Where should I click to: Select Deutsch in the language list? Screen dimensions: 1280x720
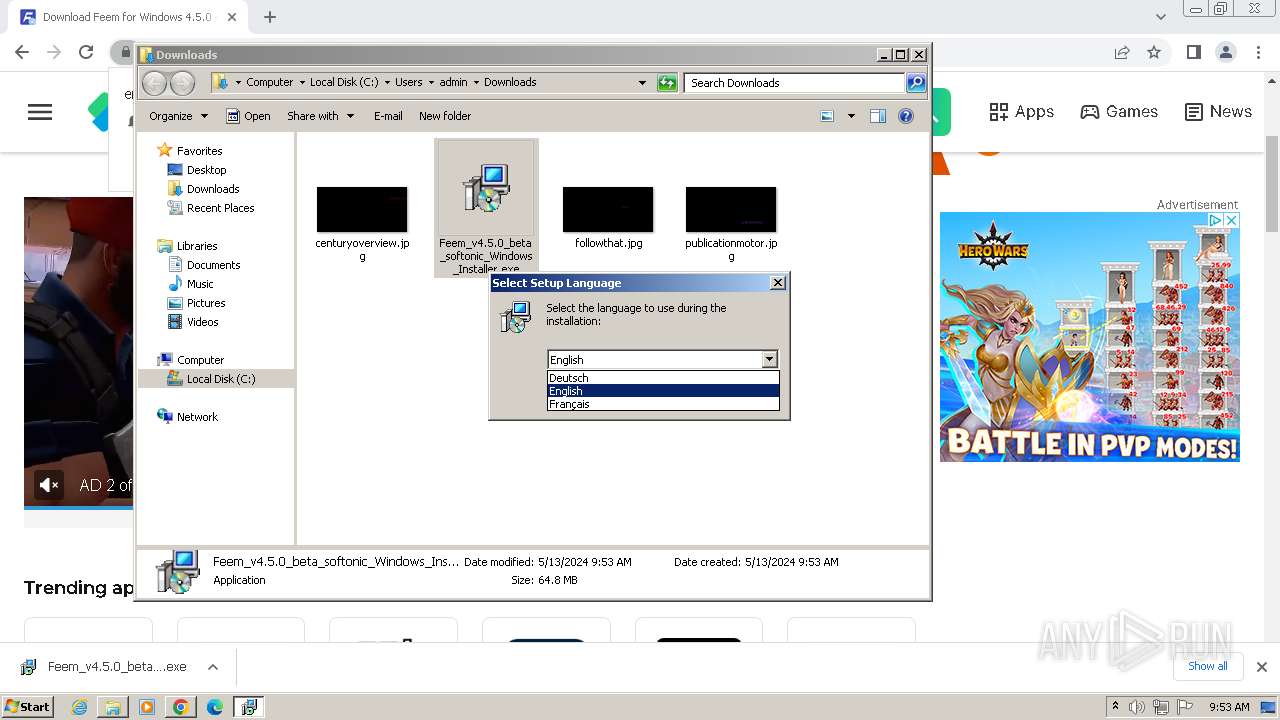663,378
